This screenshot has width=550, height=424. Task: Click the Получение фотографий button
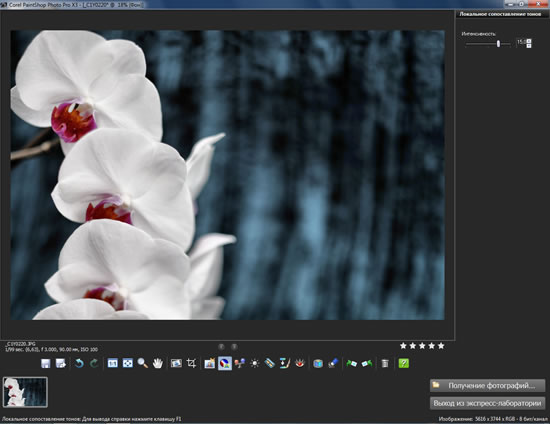pos(487,386)
